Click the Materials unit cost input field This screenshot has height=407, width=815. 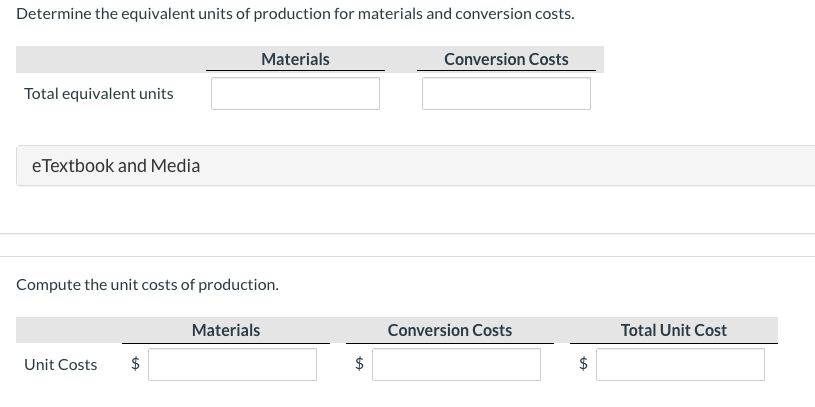(232, 364)
